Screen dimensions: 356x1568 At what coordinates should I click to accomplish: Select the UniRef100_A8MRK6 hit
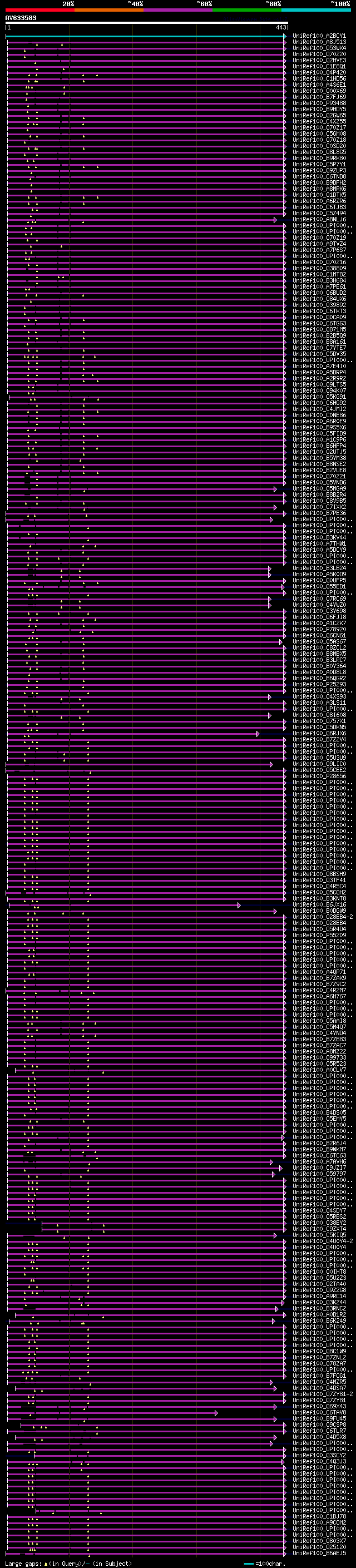(319, 189)
